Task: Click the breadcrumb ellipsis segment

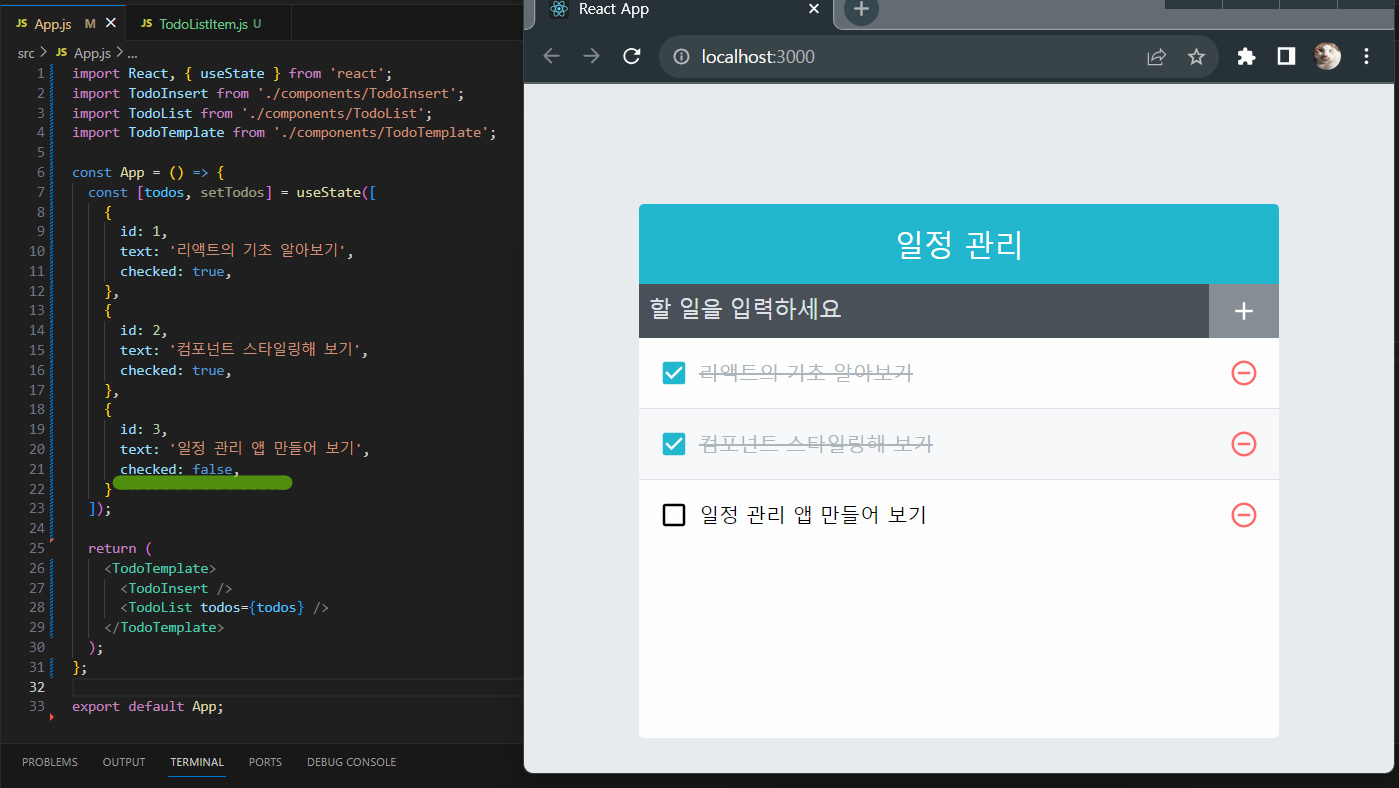Action: click(x=132, y=53)
